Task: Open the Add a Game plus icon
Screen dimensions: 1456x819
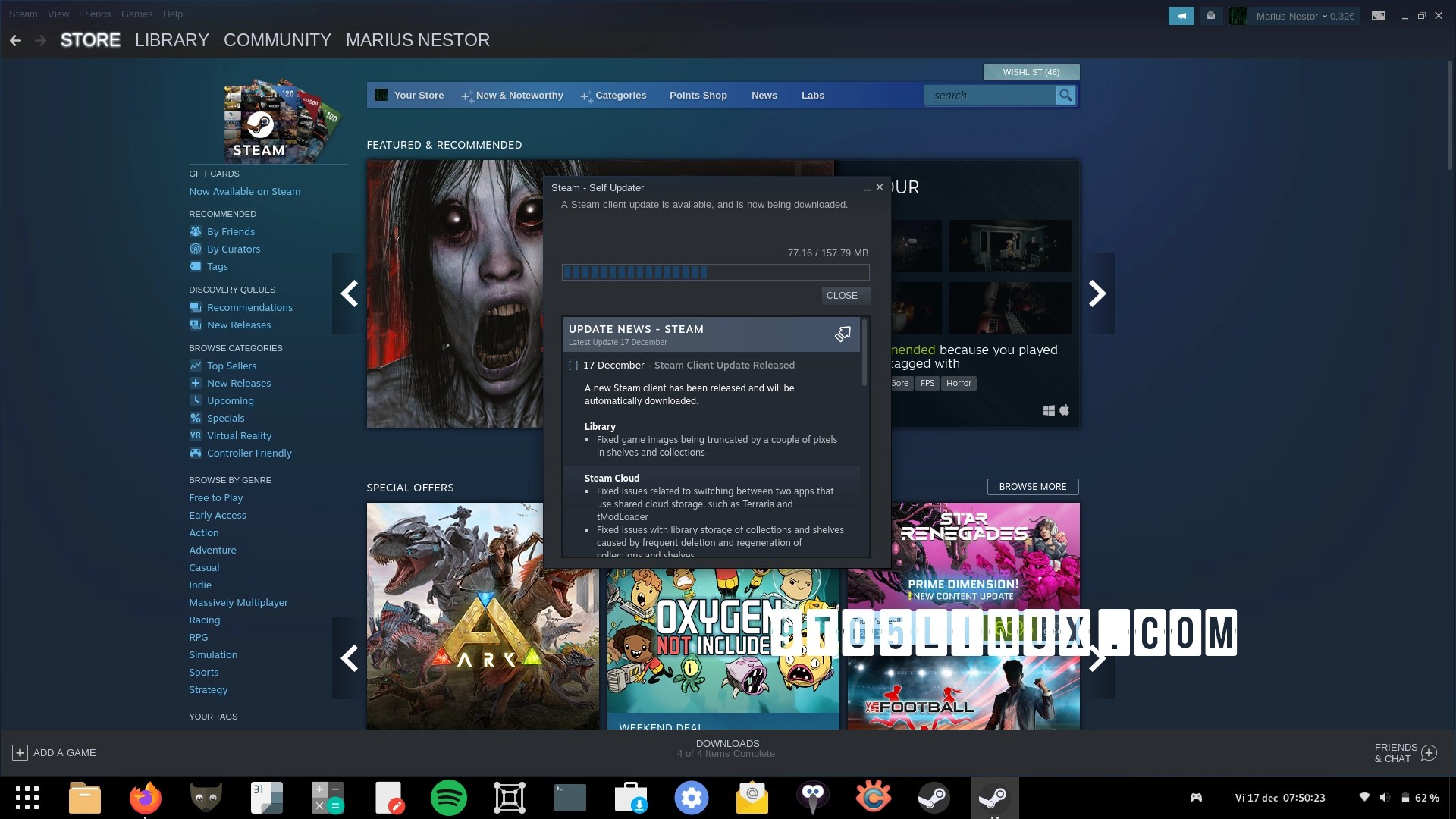Action: [20, 752]
